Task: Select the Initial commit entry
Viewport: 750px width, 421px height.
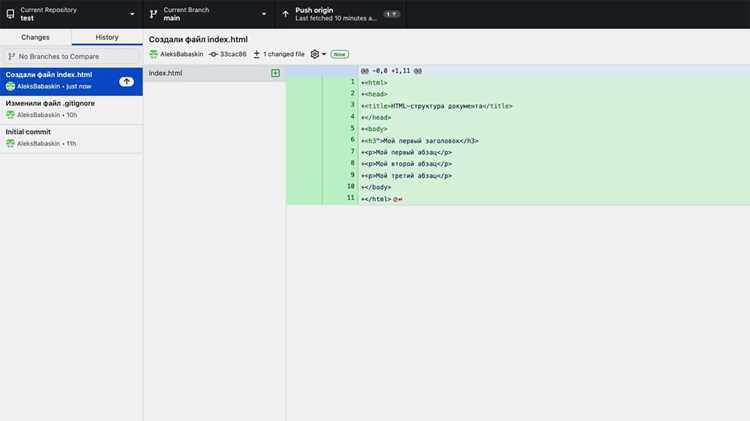Action: 71,138
